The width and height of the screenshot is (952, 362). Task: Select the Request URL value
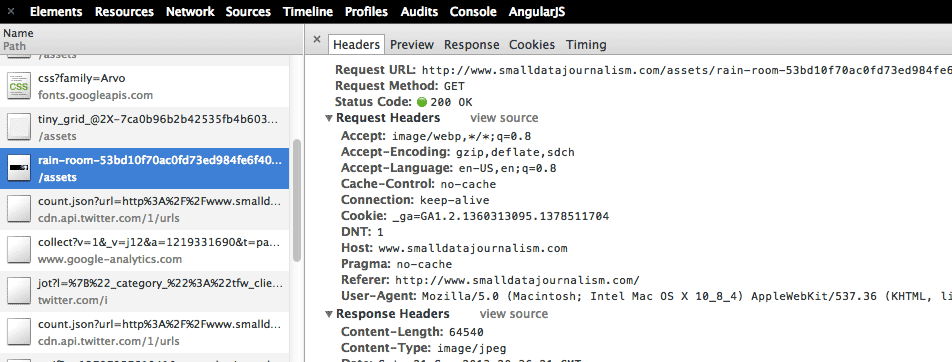(687, 69)
